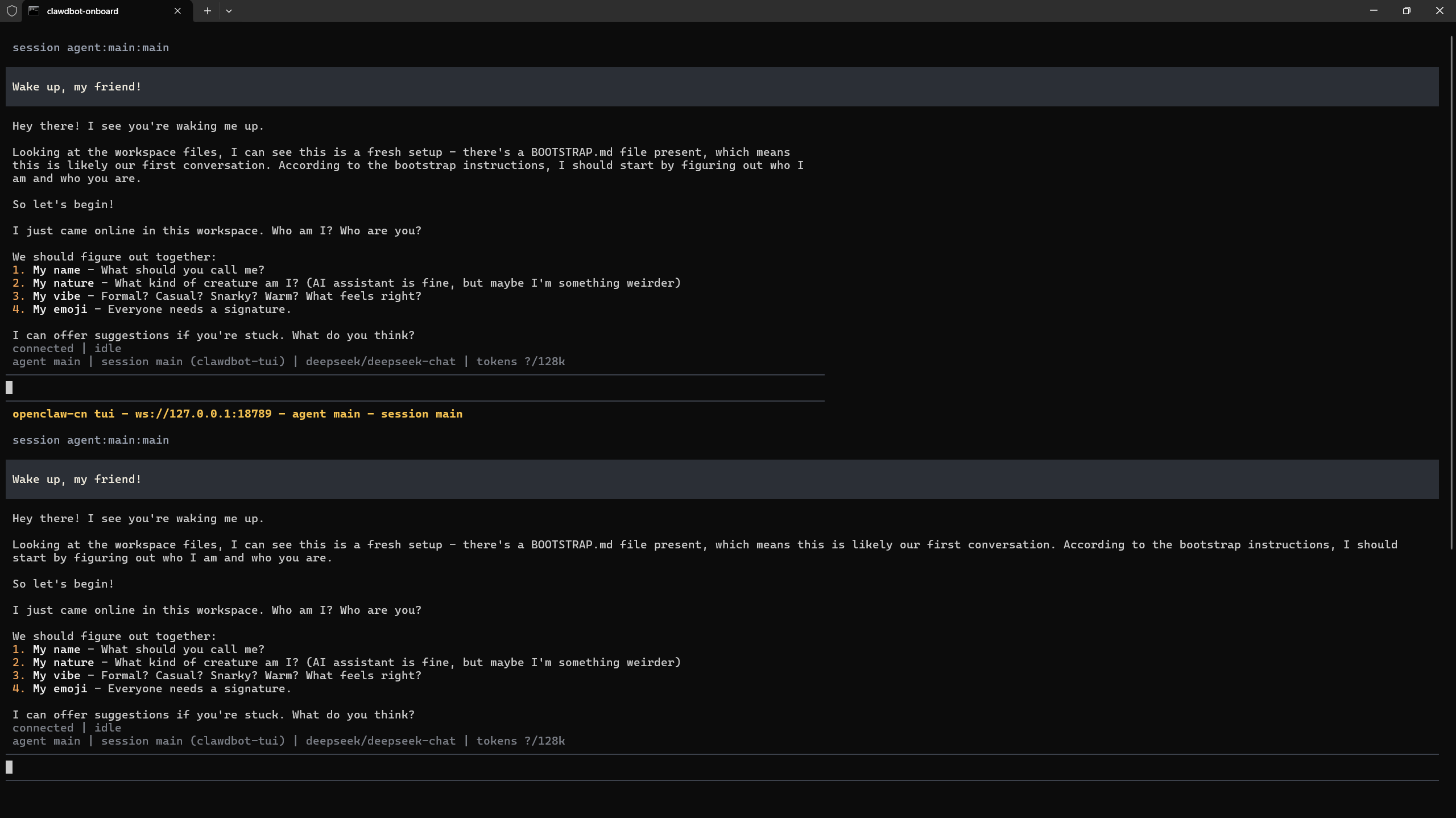Viewport: 1456px width, 818px height.
Task: Click the lower 'Wake up, my friend!' message
Action: tap(77, 480)
